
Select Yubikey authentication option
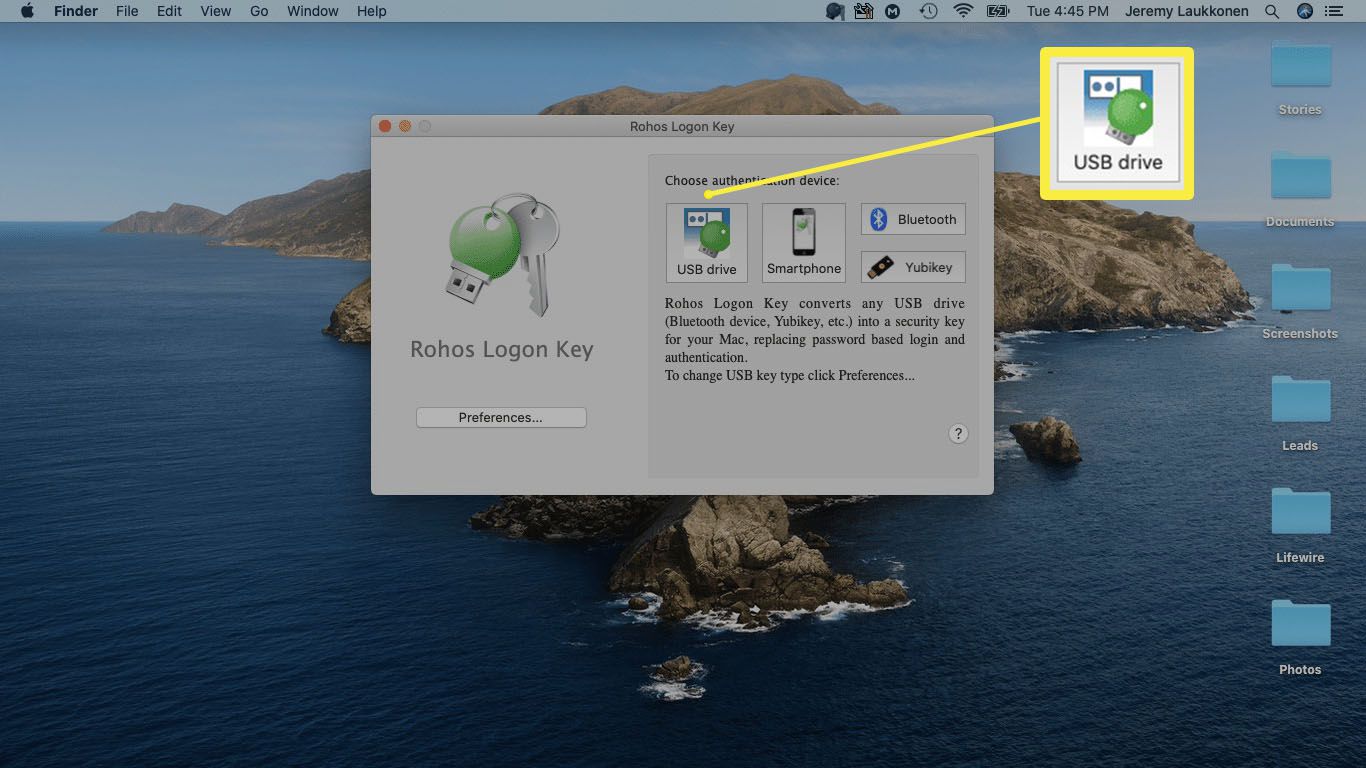click(913, 267)
